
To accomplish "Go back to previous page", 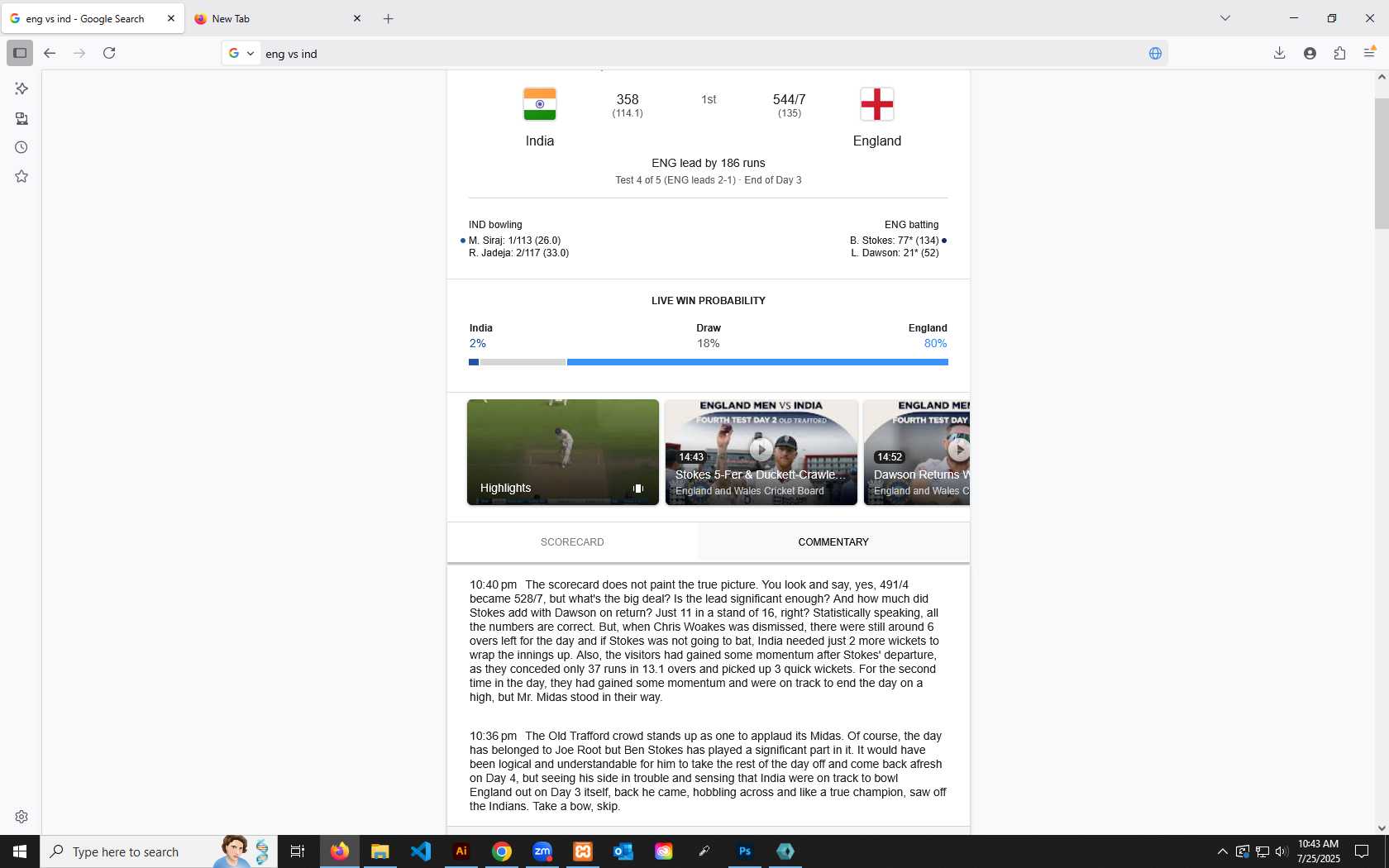I will [x=50, y=53].
